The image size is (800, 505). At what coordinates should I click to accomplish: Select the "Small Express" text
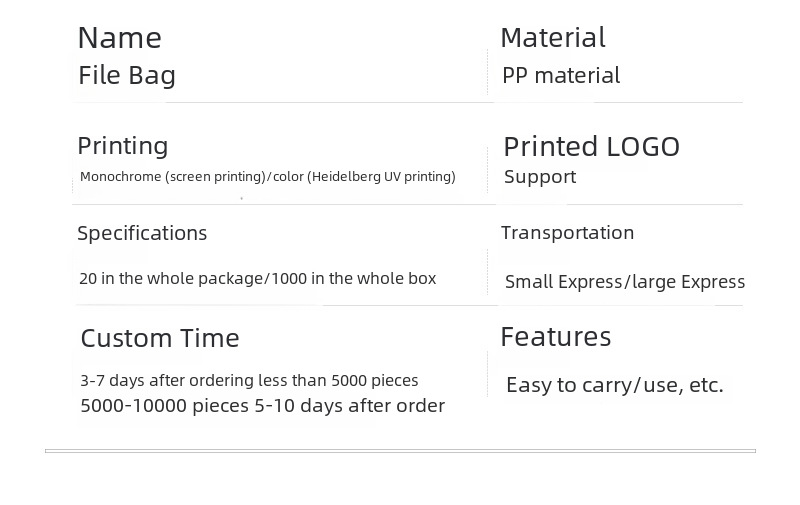[x=562, y=282]
